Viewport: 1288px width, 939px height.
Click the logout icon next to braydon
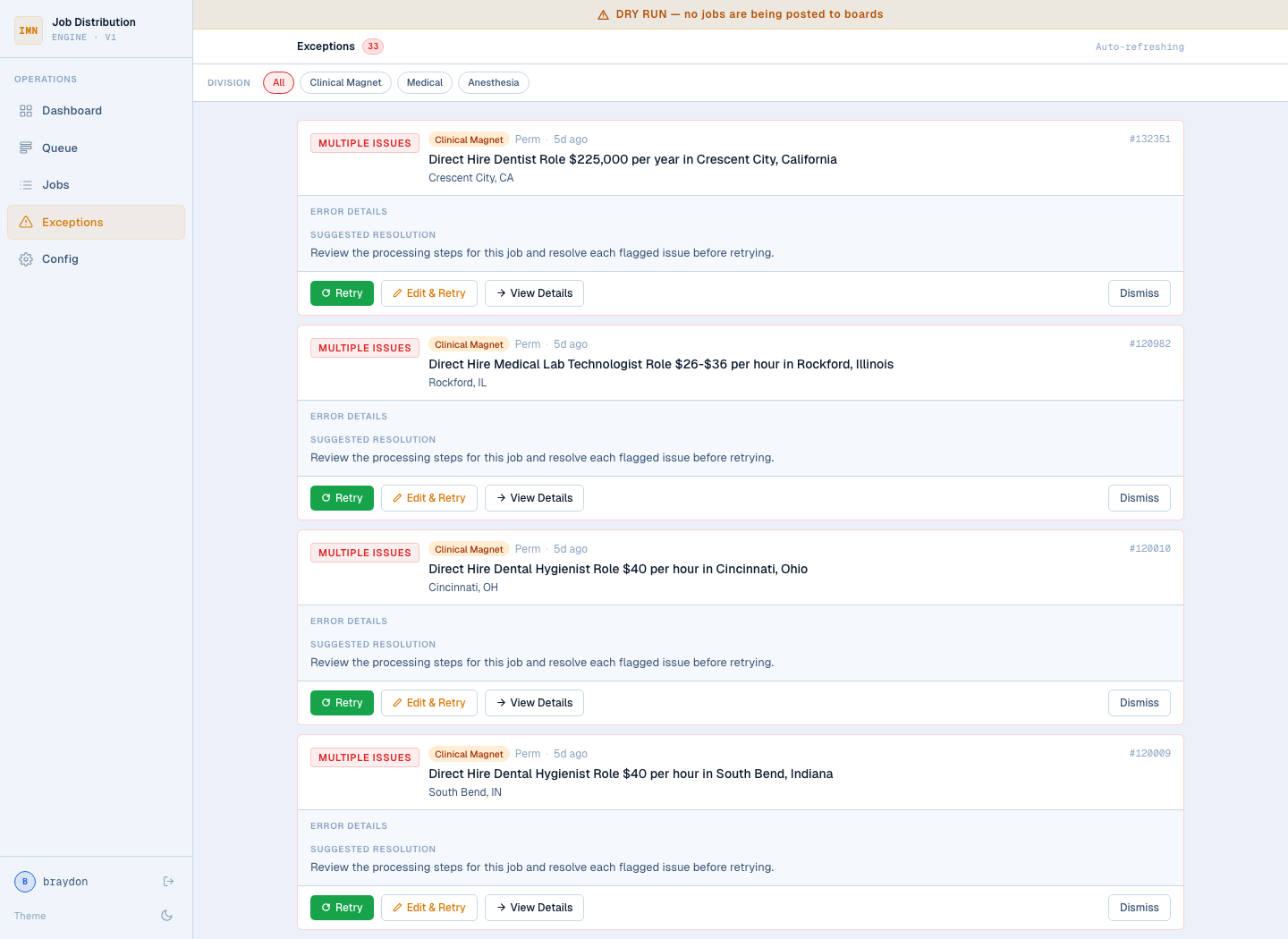click(168, 882)
